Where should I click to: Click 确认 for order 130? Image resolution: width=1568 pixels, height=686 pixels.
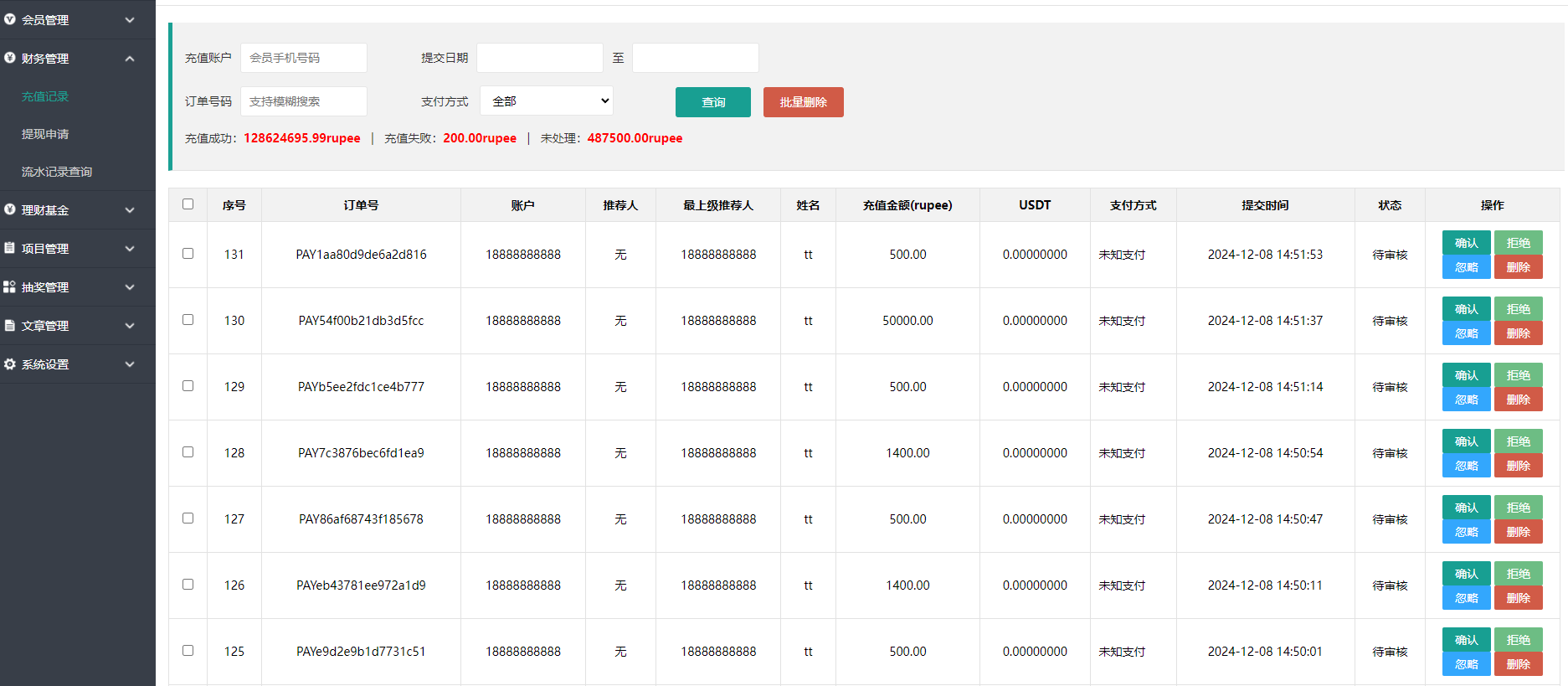coord(1466,309)
